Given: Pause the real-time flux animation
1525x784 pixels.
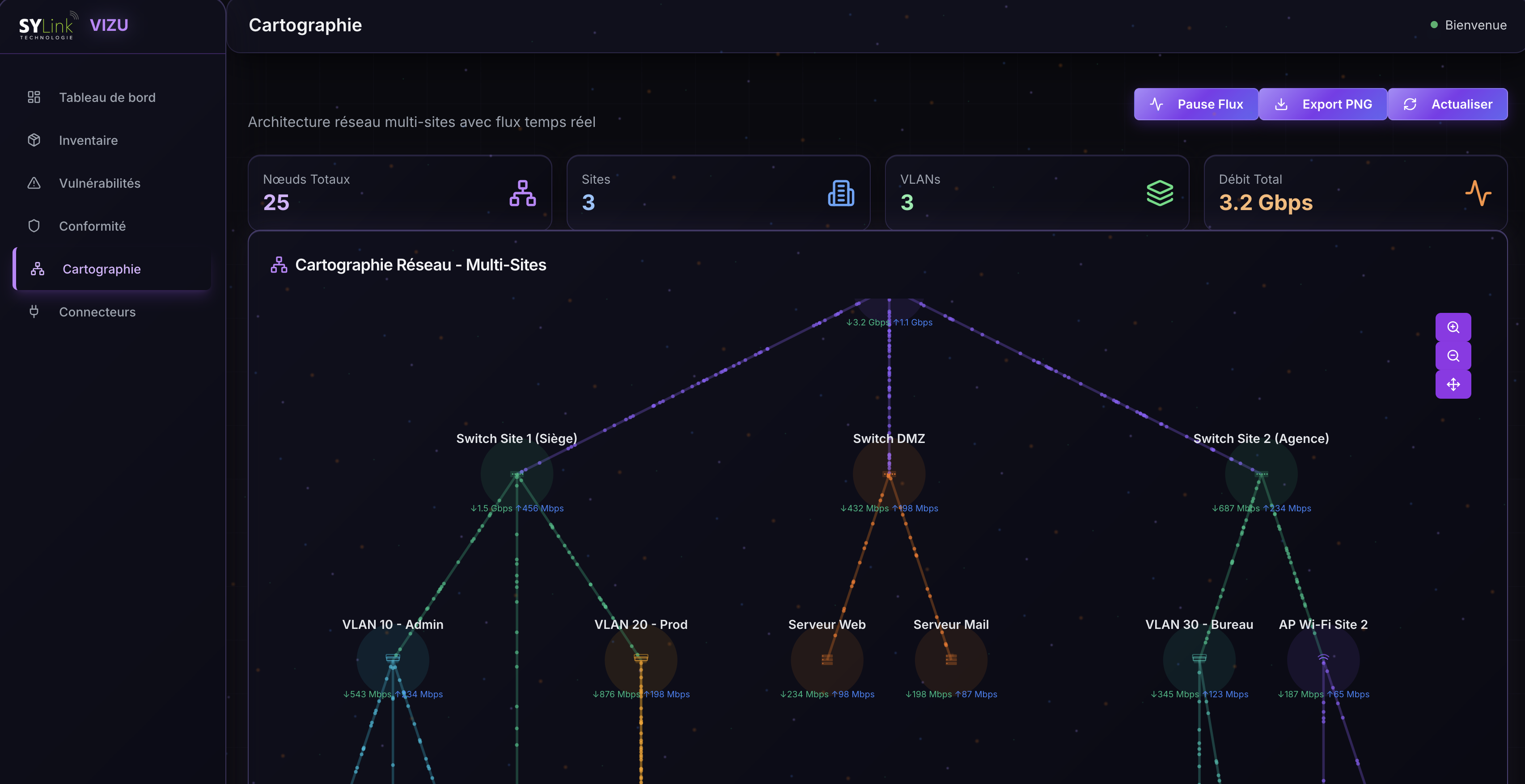Looking at the screenshot, I should (1196, 104).
